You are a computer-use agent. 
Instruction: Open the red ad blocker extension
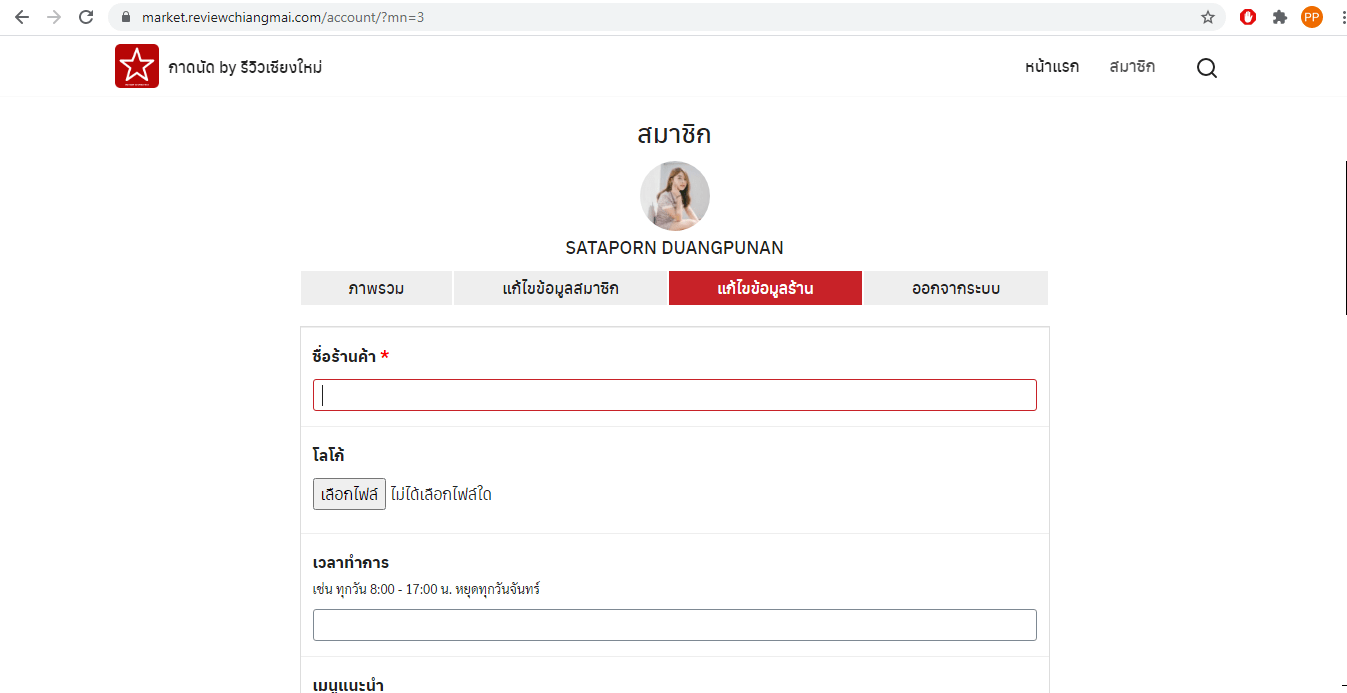1248,17
